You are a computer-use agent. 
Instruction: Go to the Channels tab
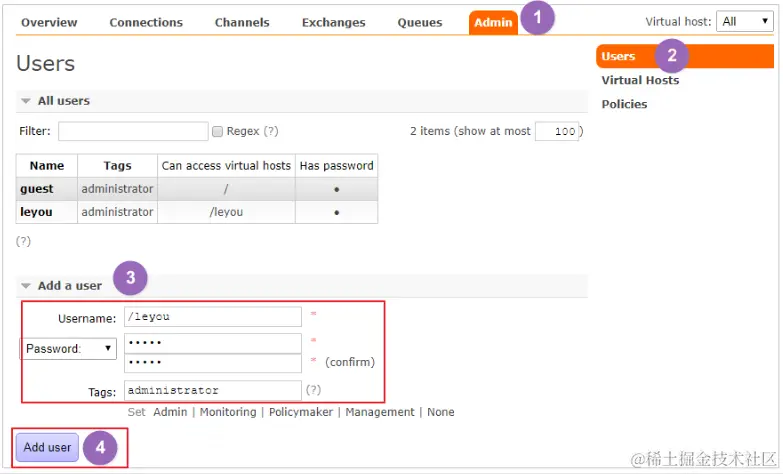click(x=242, y=22)
